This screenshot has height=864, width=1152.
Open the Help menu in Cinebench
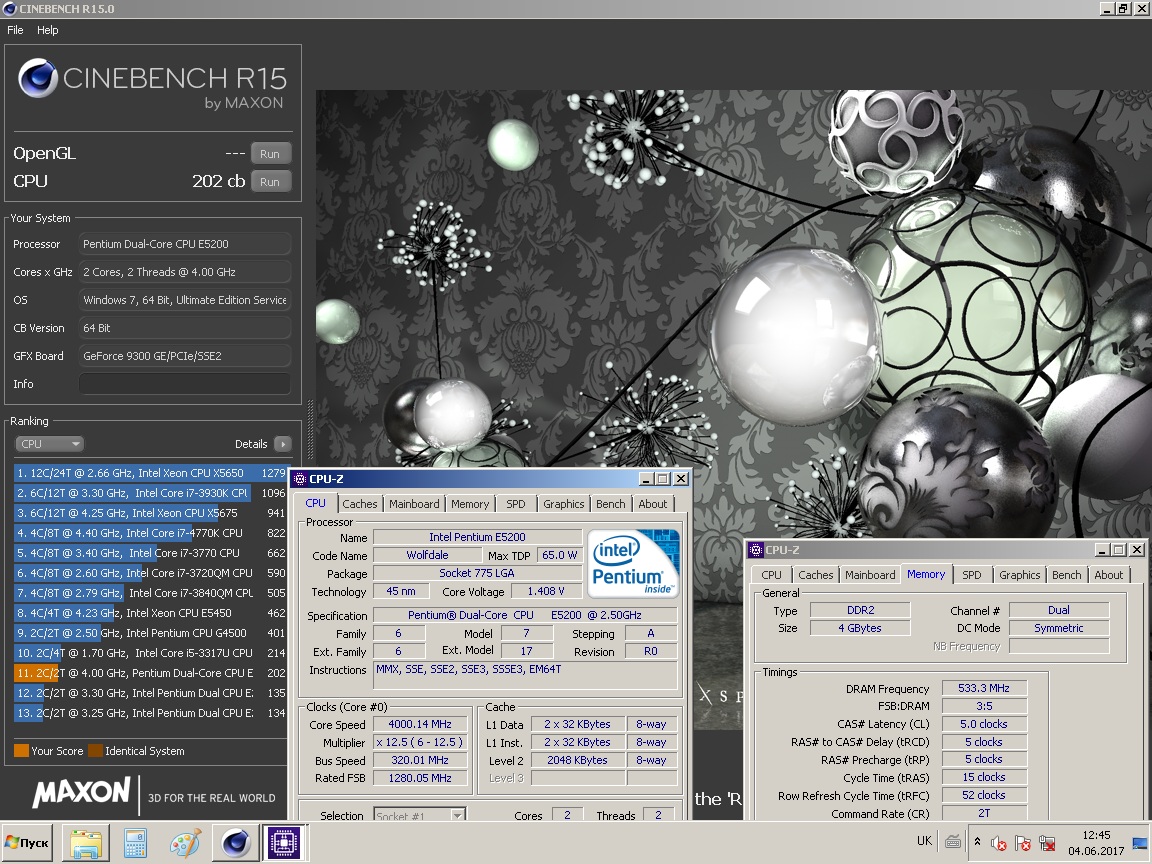48,30
